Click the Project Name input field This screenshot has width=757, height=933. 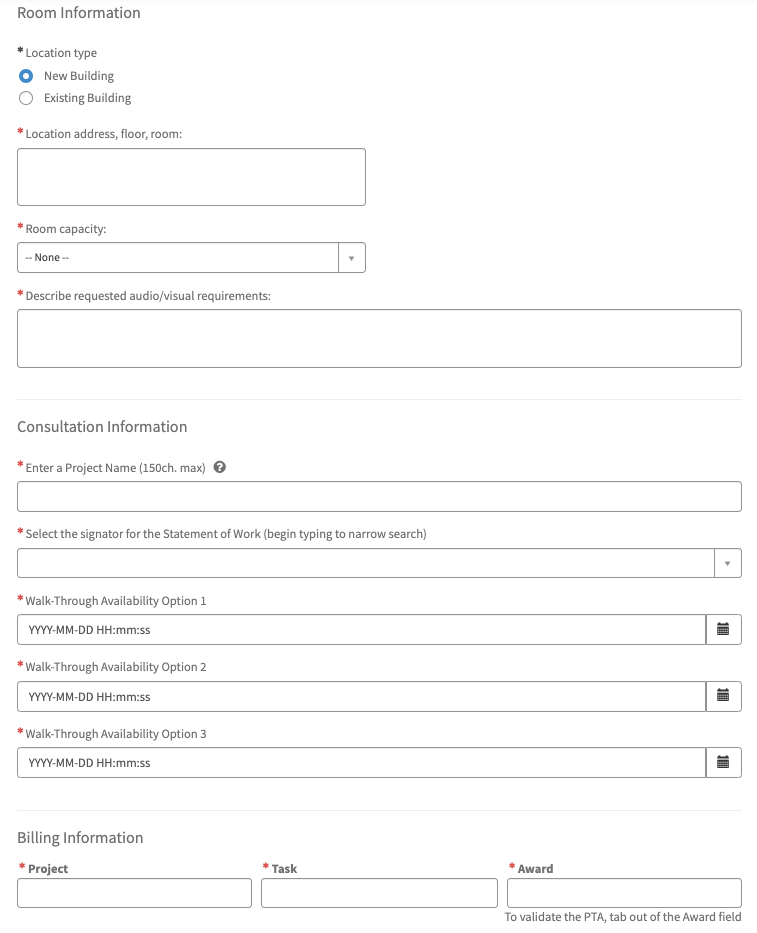pos(379,497)
